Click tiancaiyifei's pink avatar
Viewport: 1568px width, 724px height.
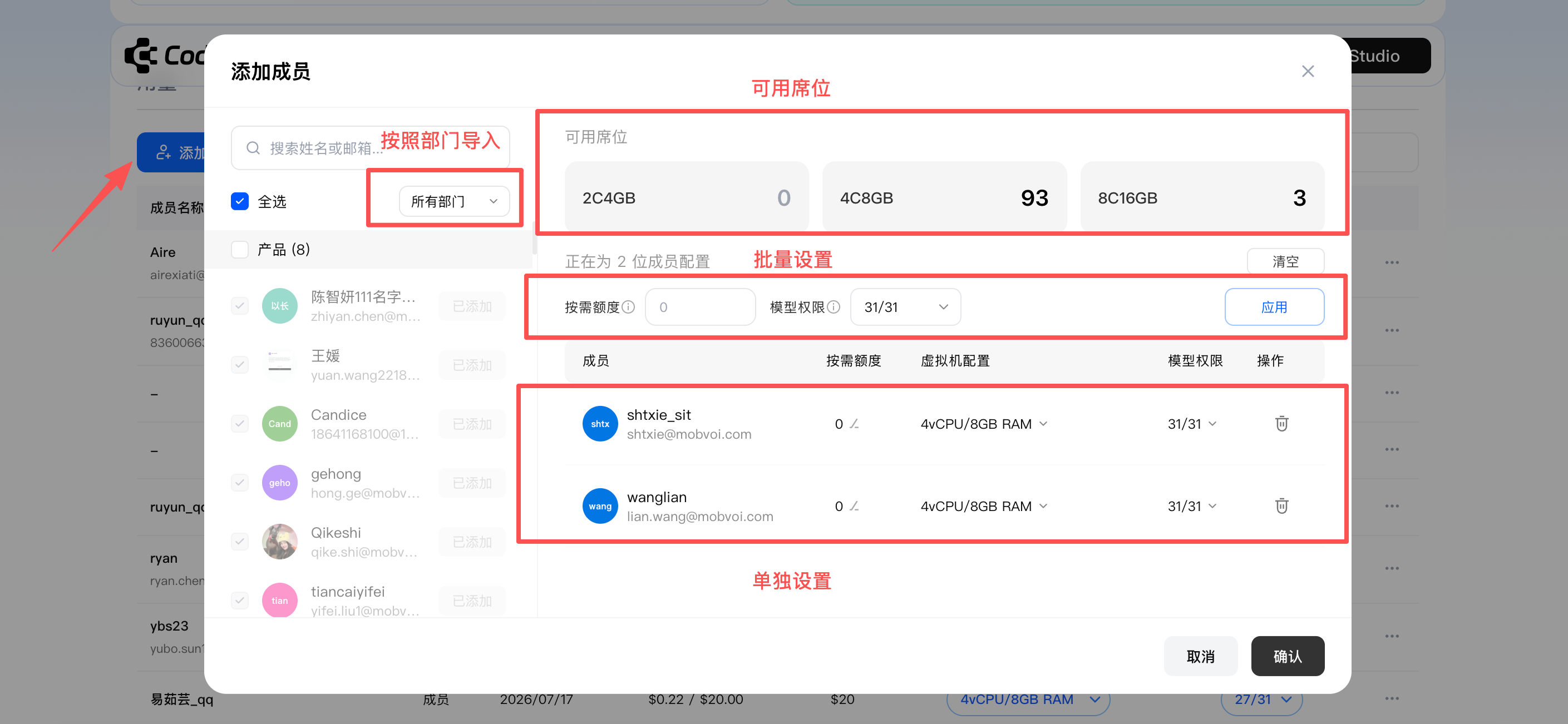click(x=279, y=600)
